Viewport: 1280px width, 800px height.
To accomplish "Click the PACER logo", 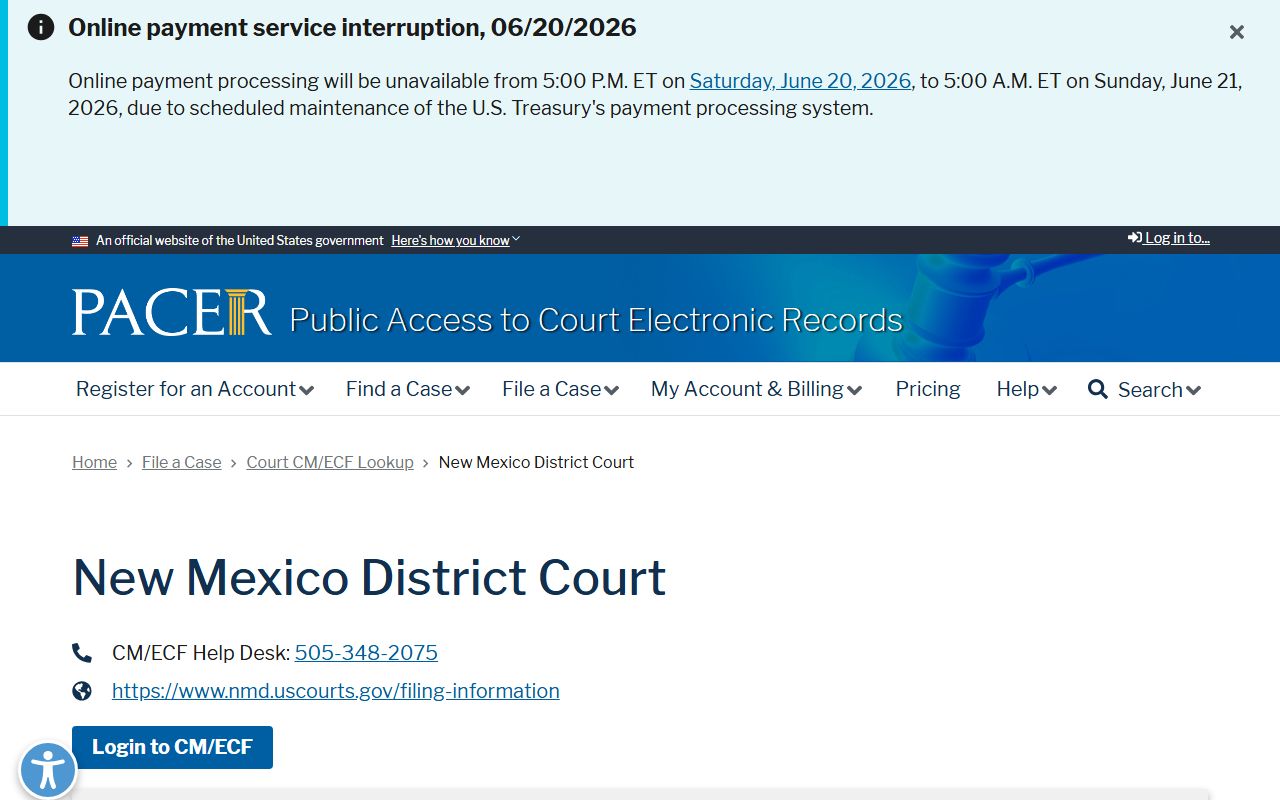I will click(x=171, y=312).
